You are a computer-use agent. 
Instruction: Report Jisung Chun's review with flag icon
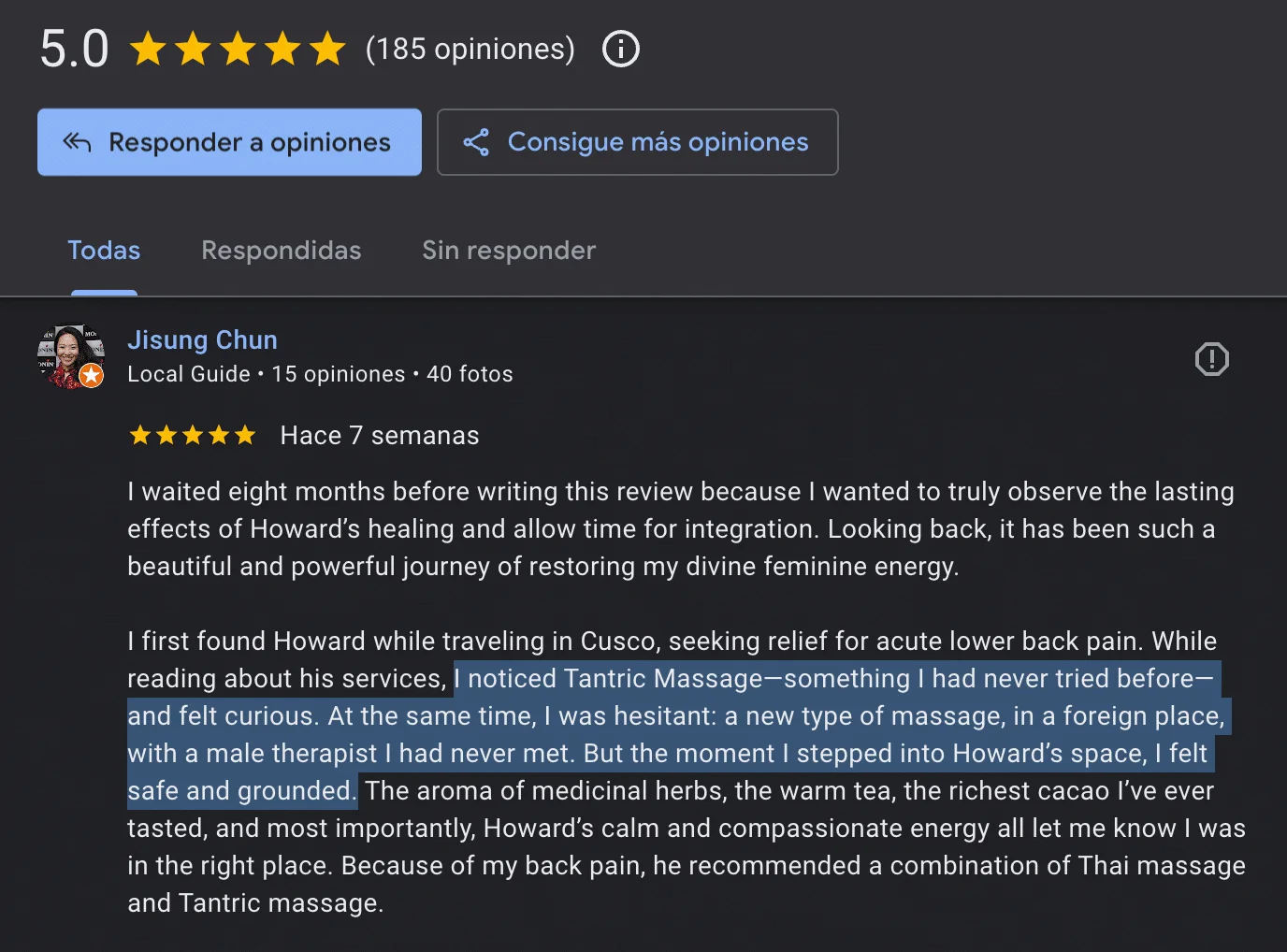1211,359
